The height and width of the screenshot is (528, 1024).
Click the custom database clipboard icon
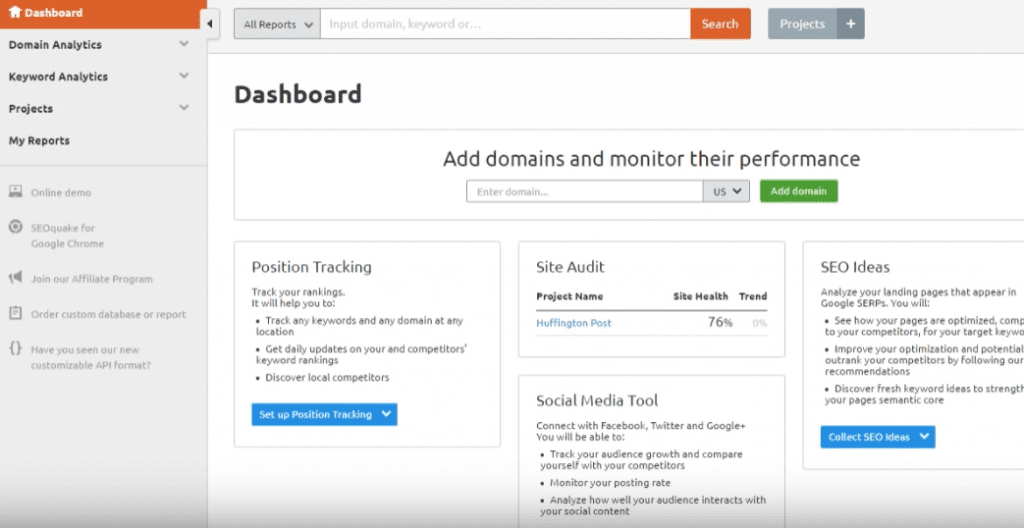15,313
